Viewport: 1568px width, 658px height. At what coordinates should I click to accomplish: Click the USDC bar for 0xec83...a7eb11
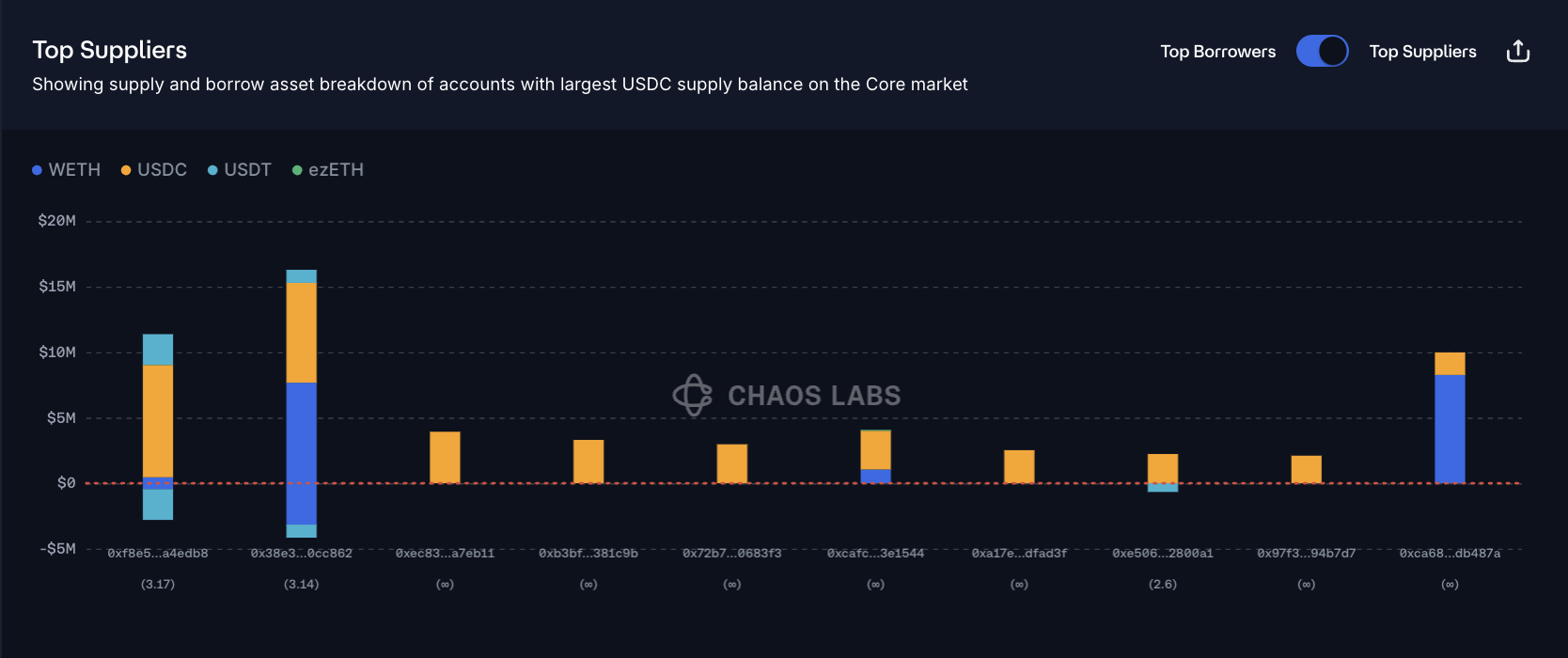[445, 458]
